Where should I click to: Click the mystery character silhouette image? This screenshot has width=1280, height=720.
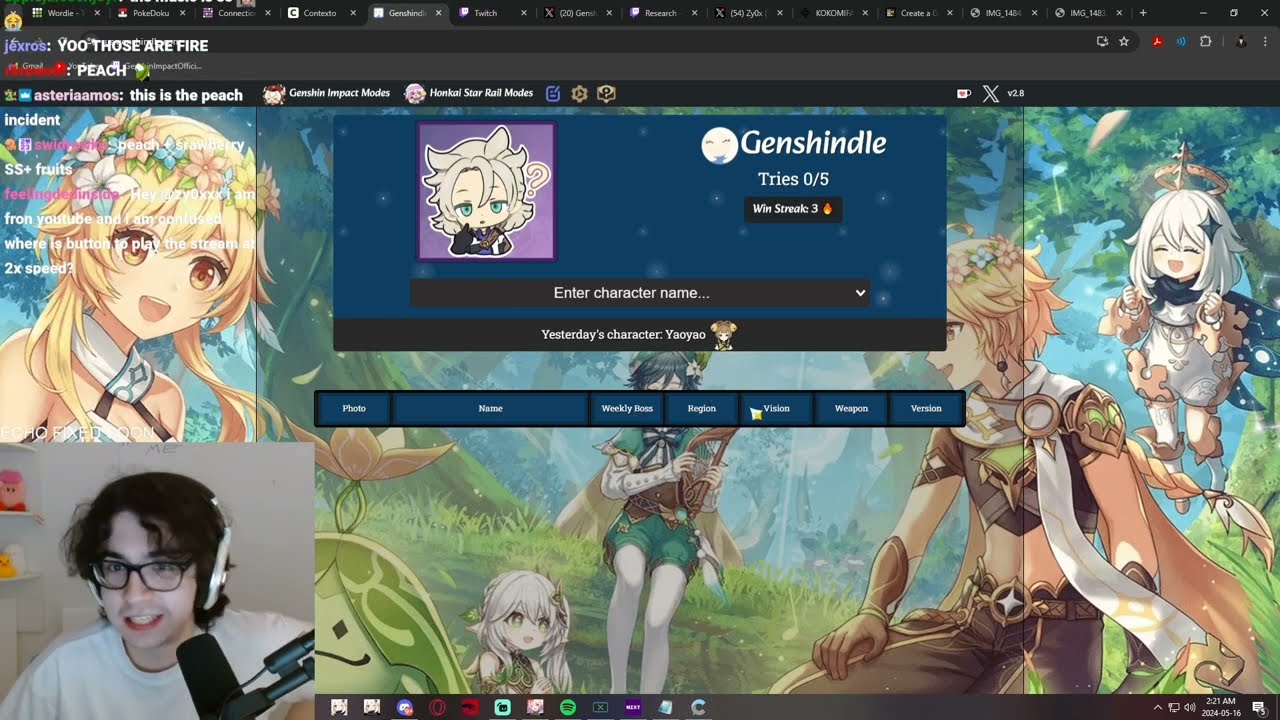[x=486, y=191]
